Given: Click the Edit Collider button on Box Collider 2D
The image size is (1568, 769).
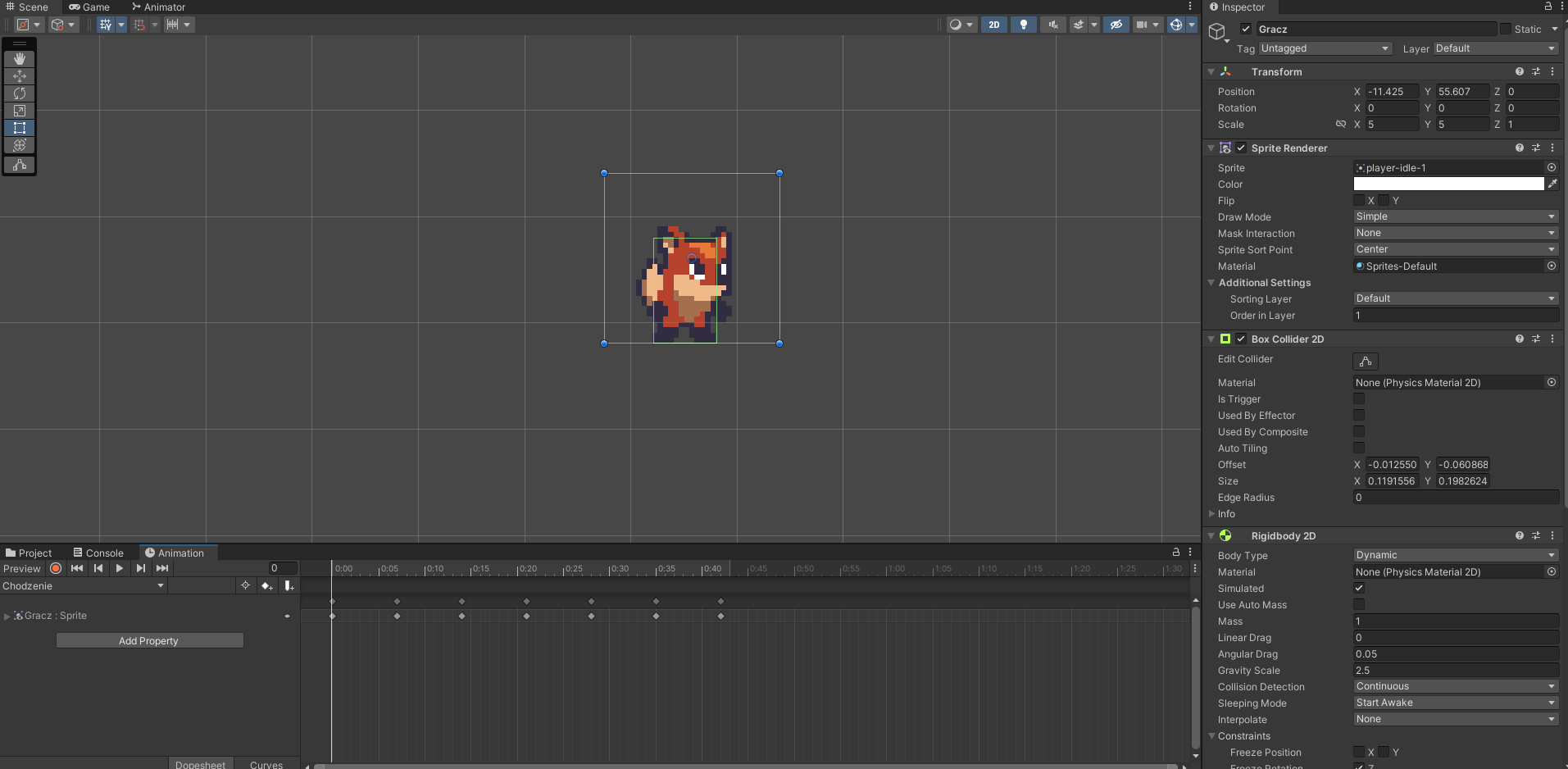Looking at the screenshot, I should (1365, 361).
